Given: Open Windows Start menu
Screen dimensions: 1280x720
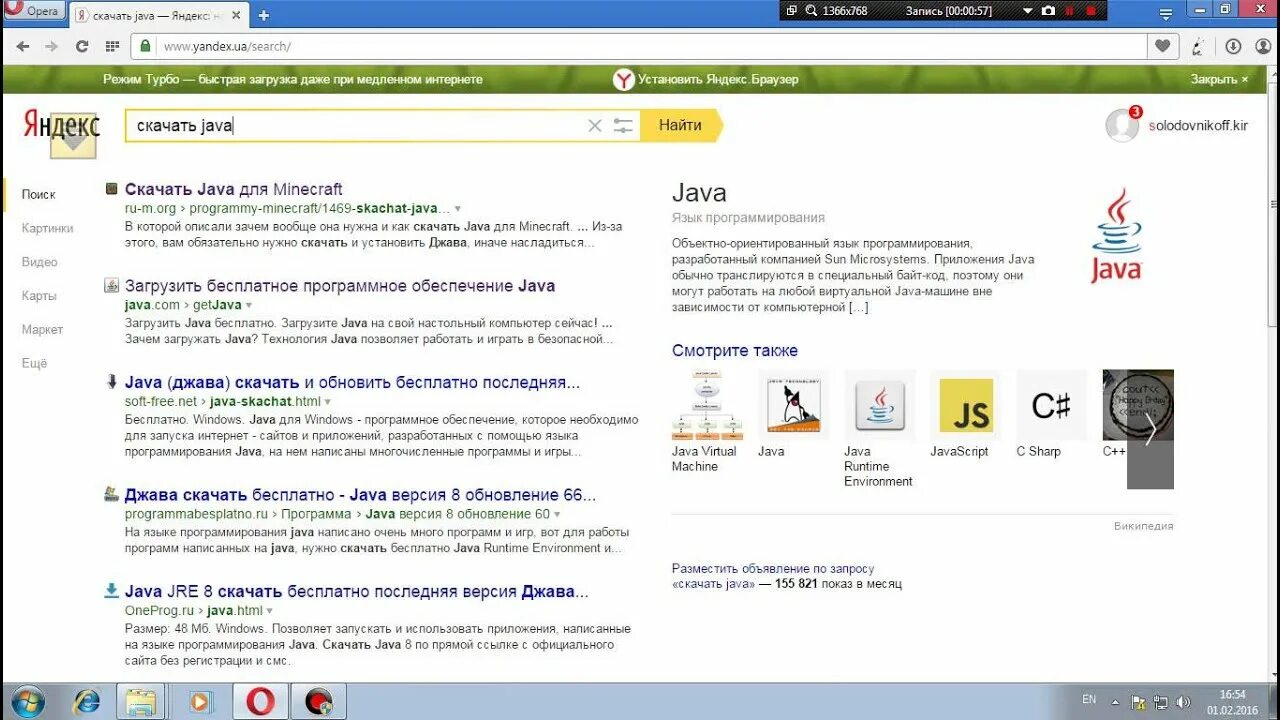Looking at the screenshot, I should click(27, 701).
